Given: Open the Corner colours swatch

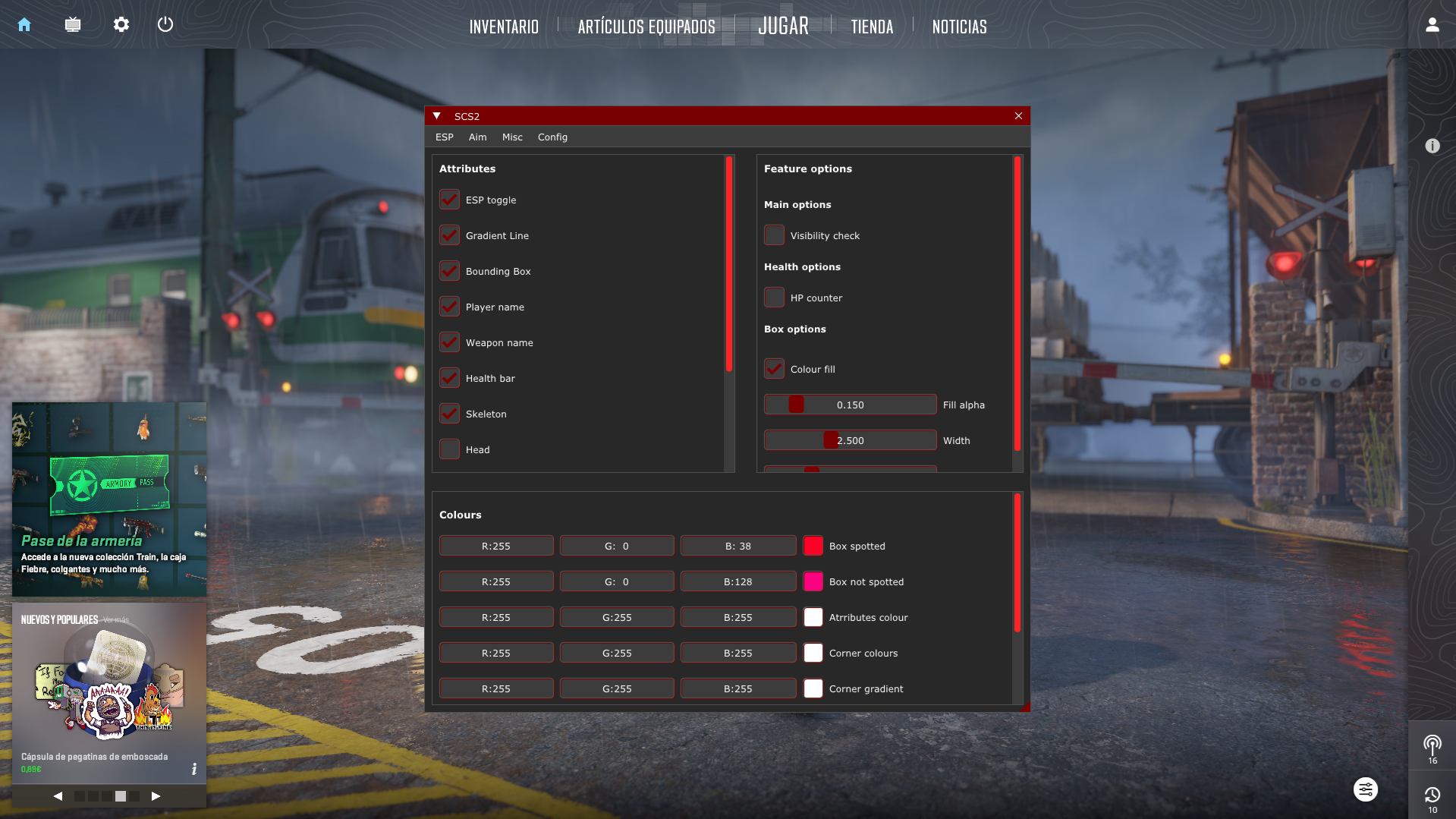Looking at the screenshot, I should point(813,653).
